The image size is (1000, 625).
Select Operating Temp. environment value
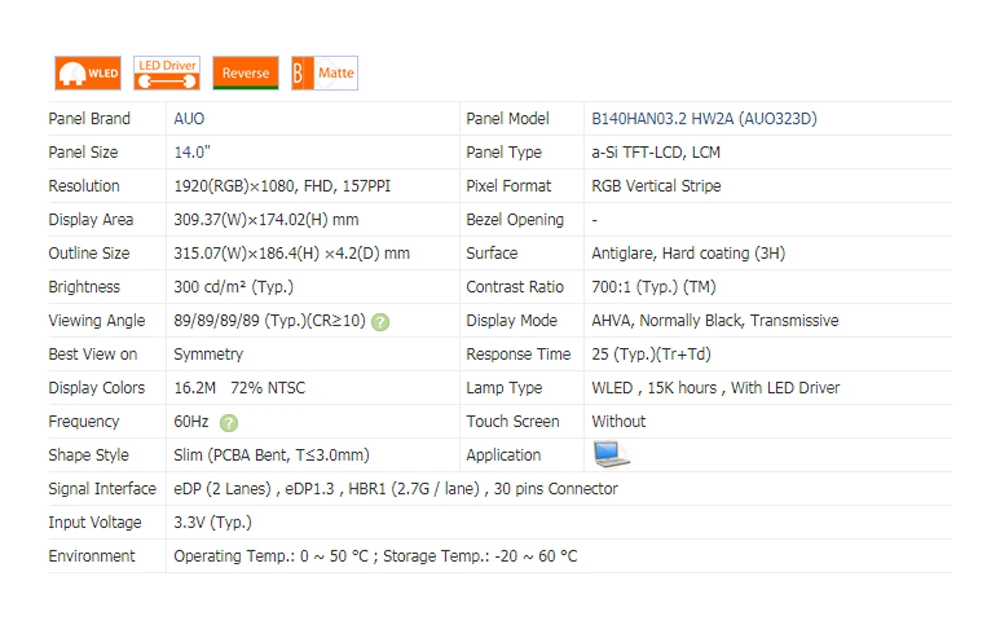[x=375, y=556]
